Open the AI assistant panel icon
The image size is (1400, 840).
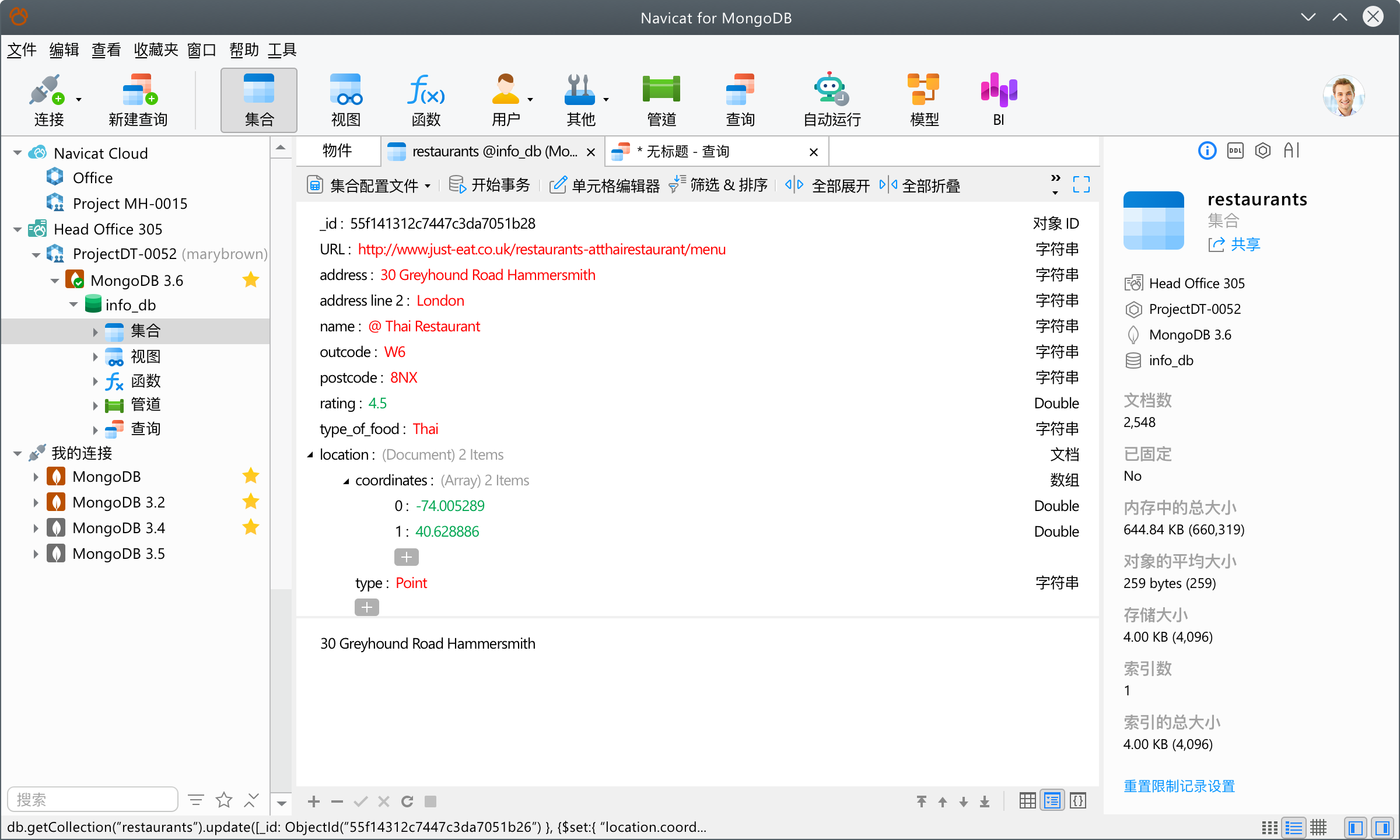click(x=1291, y=151)
